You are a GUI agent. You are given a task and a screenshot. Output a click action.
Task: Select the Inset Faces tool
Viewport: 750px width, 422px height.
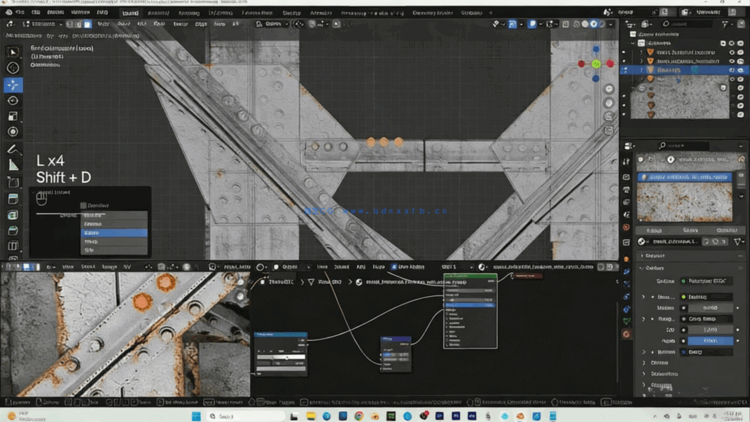pos(13,215)
